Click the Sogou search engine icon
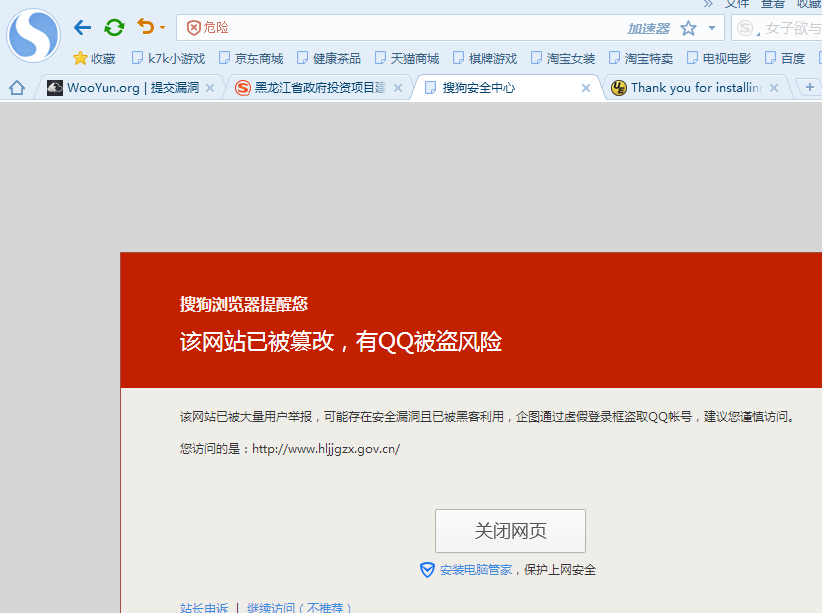822x613 pixels. coord(745,28)
